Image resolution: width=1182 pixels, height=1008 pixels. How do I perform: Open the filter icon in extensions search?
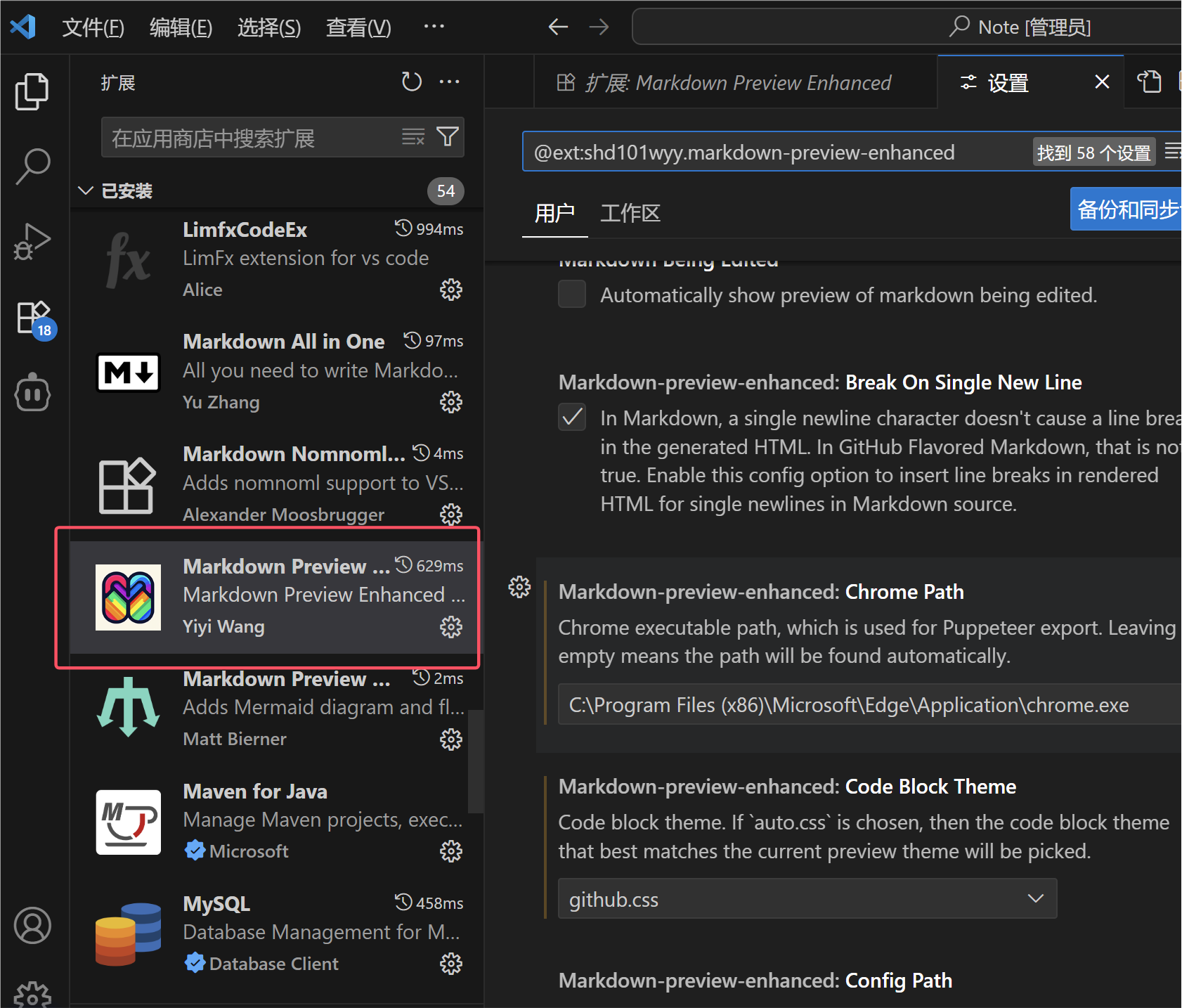[x=448, y=137]
